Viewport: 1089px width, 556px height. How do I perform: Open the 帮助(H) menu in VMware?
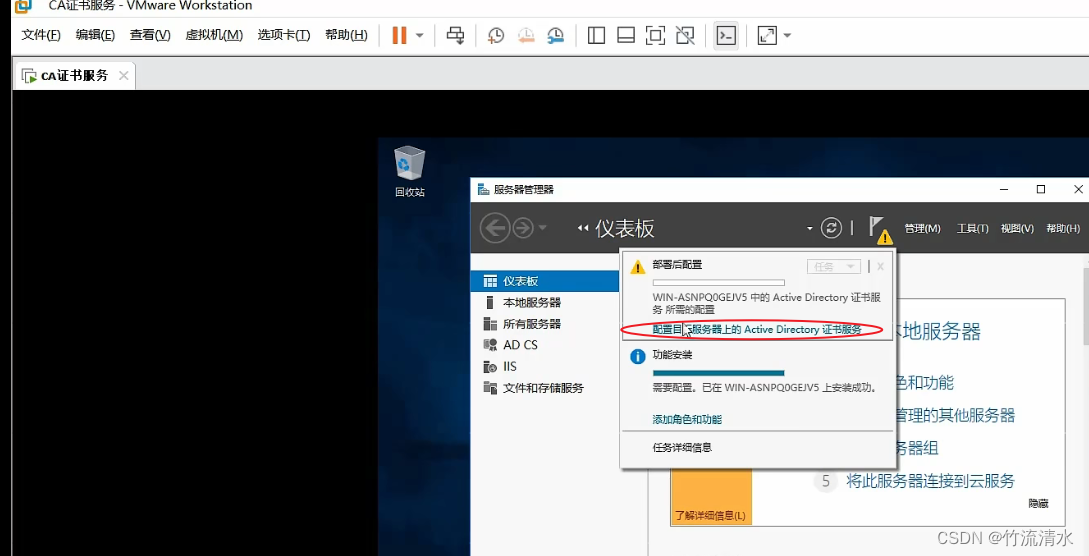346,35
